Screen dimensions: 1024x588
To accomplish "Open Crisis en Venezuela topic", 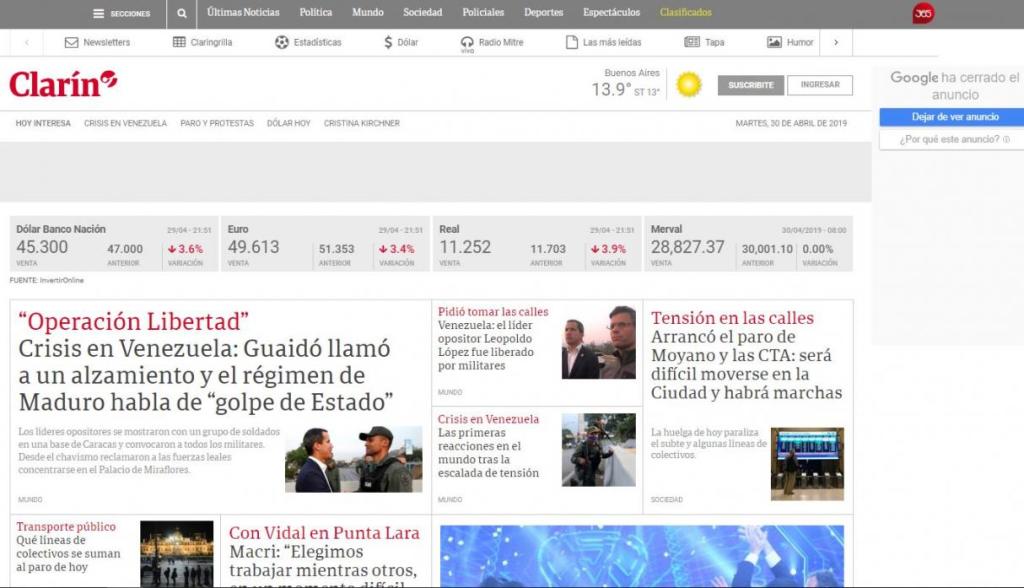I will [125, 123].
